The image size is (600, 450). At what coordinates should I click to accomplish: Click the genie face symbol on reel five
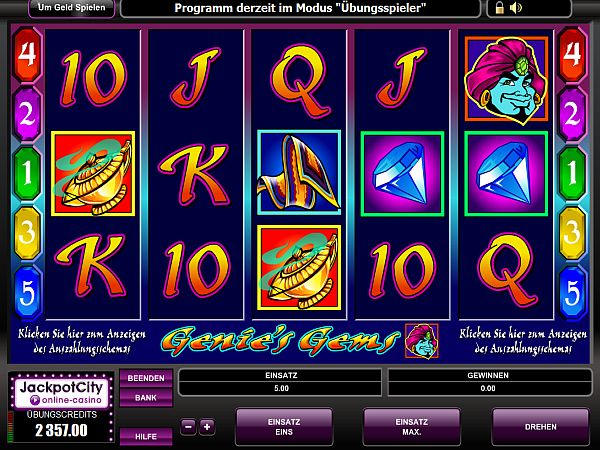coord(506,80)
